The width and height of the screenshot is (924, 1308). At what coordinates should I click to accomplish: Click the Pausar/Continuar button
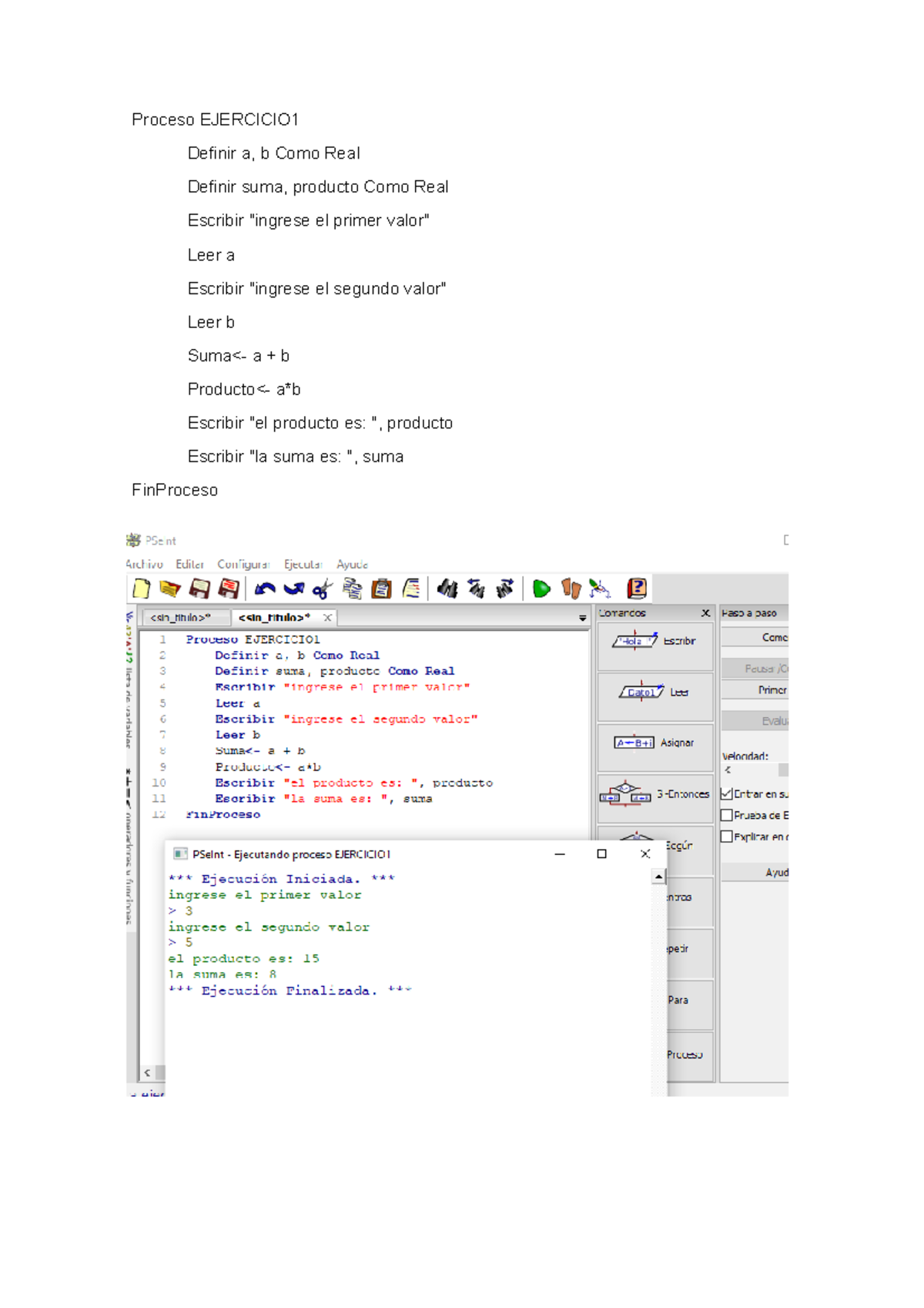click(755, 669)
